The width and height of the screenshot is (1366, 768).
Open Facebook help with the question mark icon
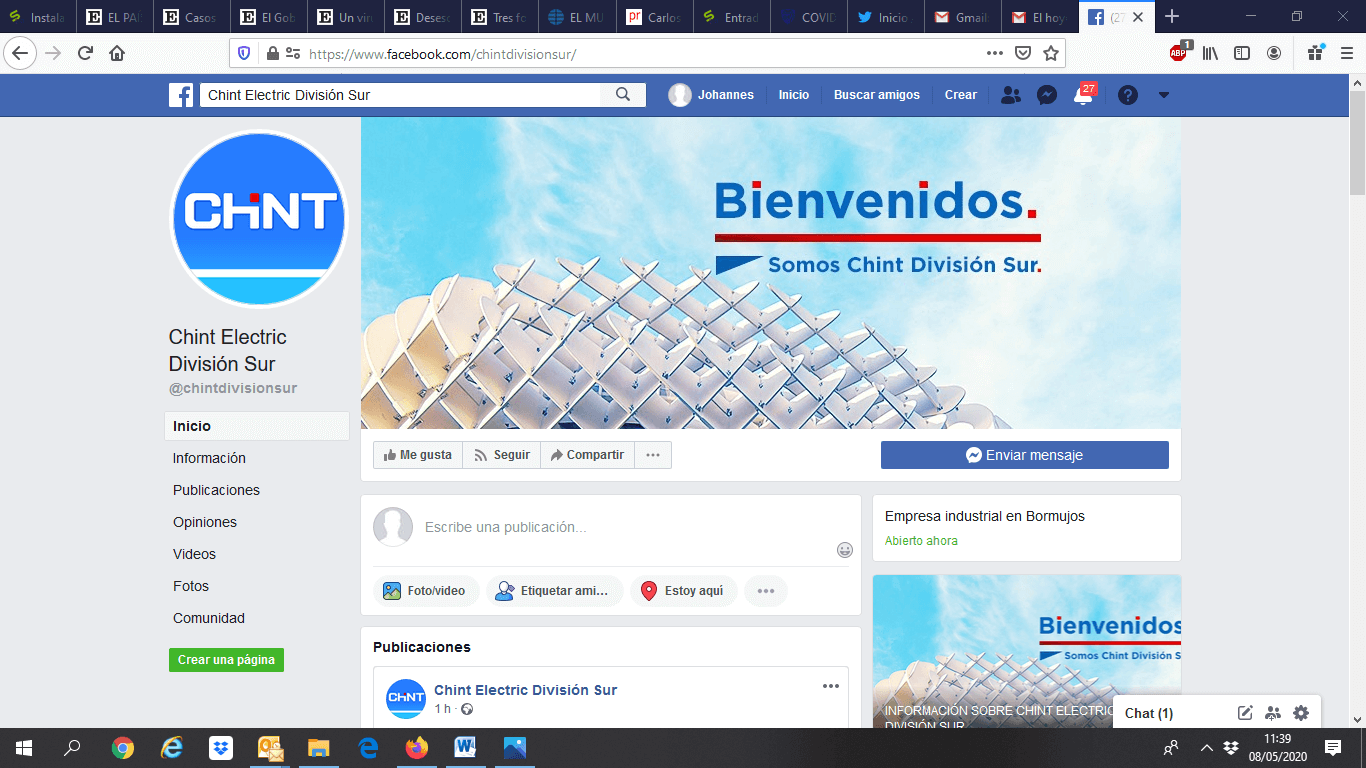pyautogui.click(x=1128, y=94)
